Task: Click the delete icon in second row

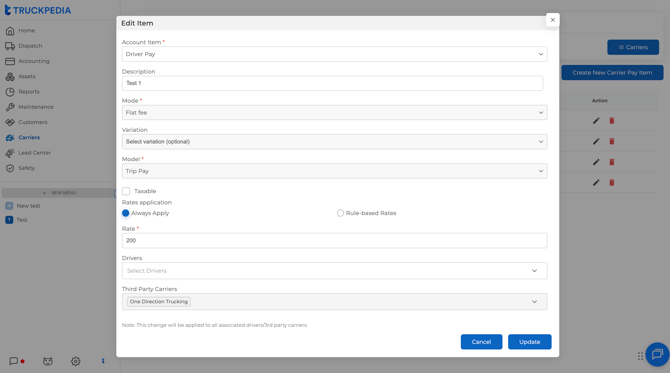Action: 611,141
